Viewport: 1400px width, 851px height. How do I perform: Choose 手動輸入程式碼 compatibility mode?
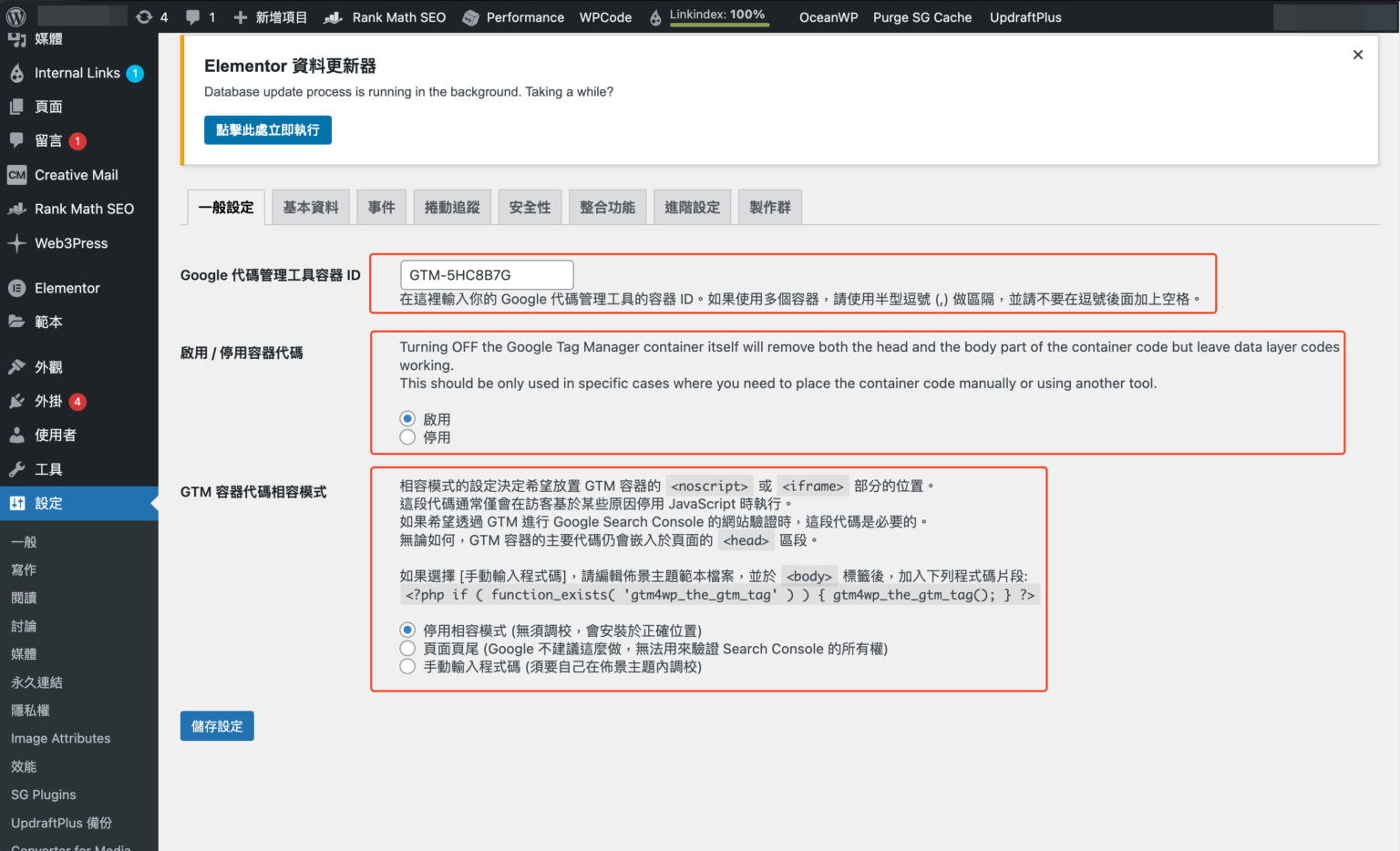pos(407,666)
